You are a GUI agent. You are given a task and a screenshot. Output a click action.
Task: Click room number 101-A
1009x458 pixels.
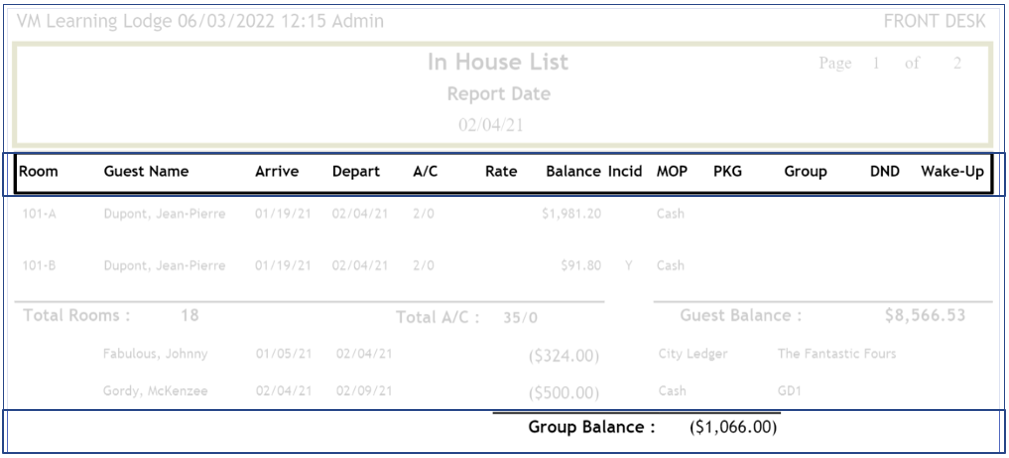pyautogui.click(x=39, y=214)
